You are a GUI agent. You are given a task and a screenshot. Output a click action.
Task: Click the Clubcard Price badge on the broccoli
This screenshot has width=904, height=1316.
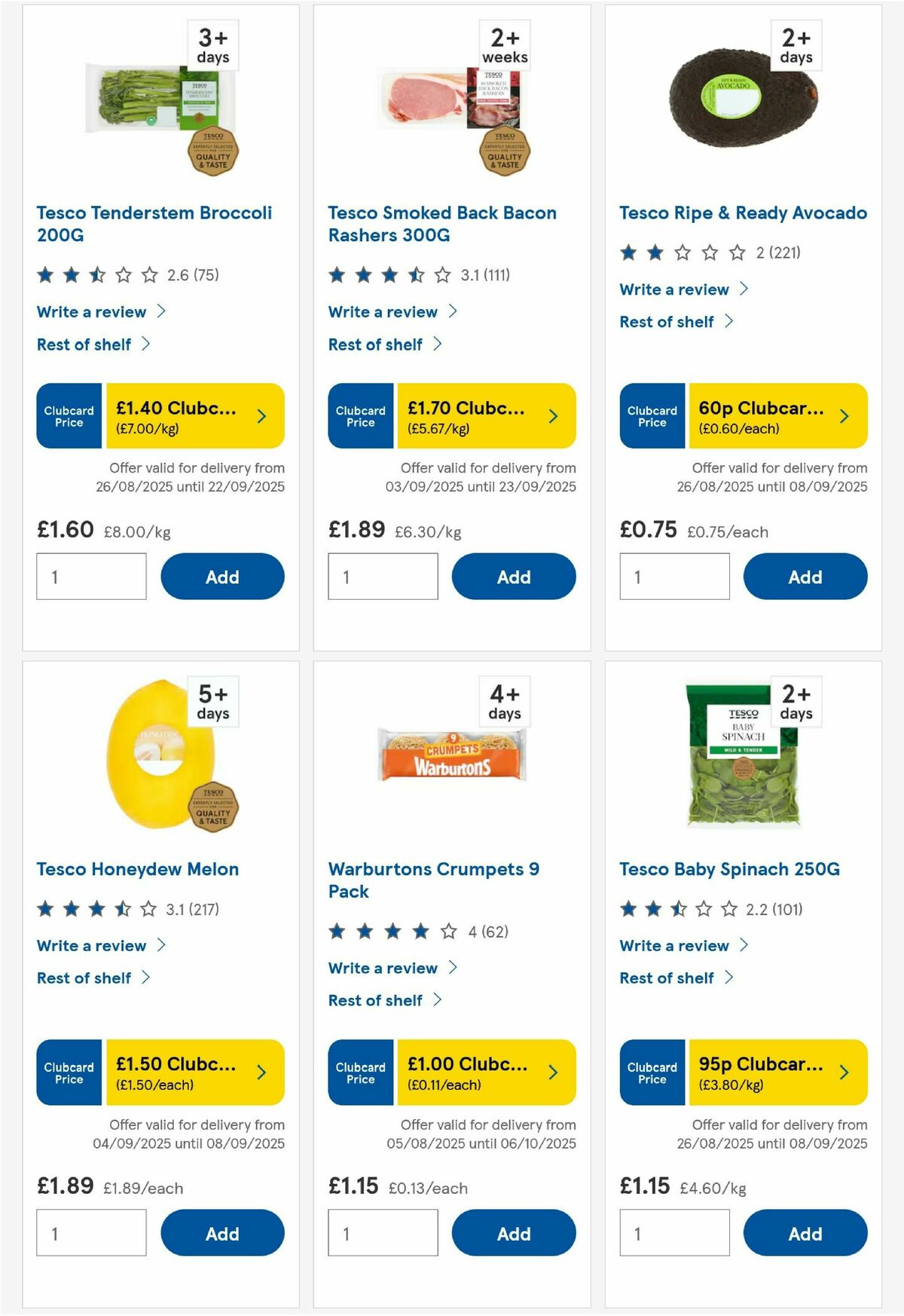click(68, 415)
